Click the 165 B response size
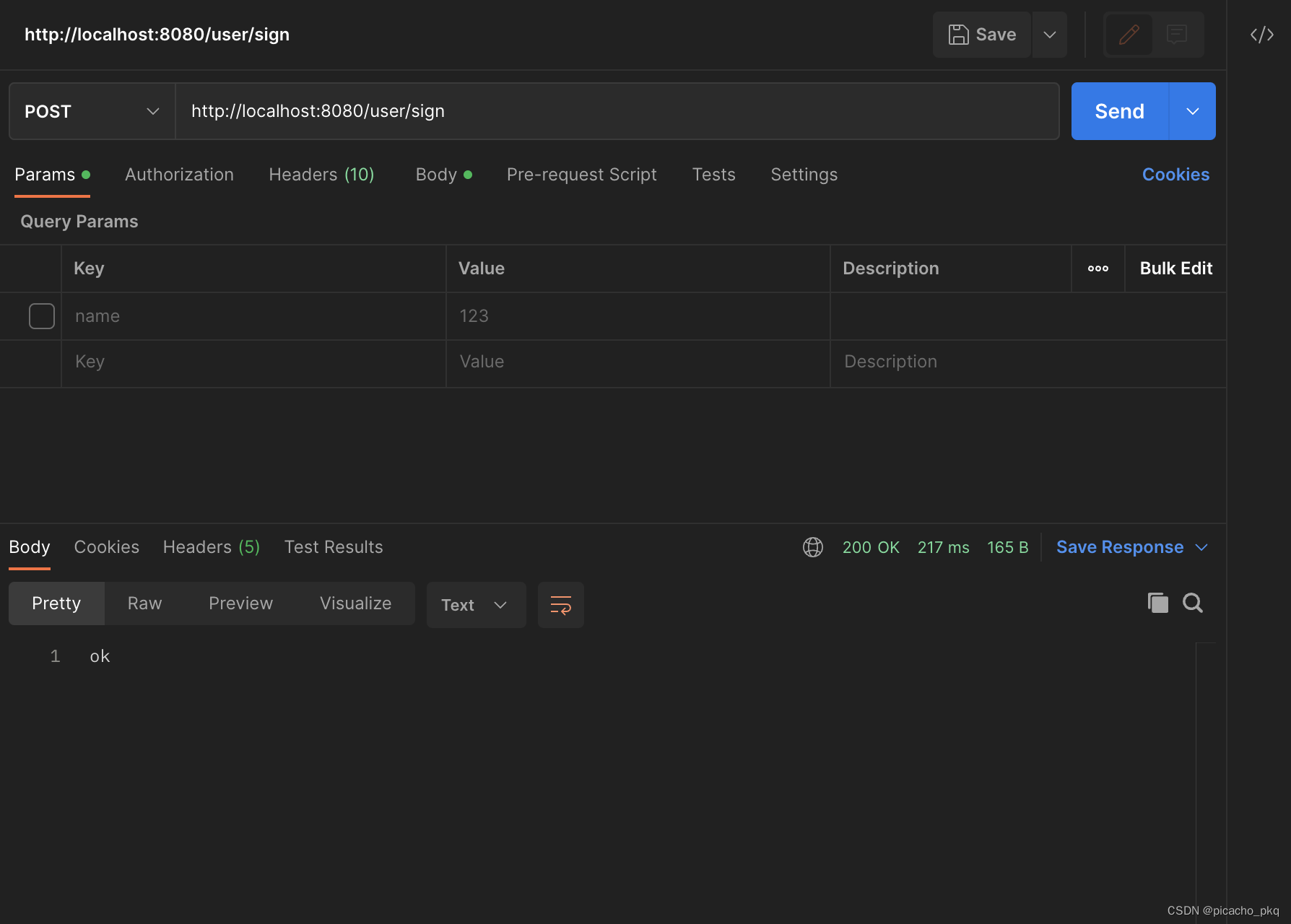Viewport: 1291px width, 924px height. 1007,547
